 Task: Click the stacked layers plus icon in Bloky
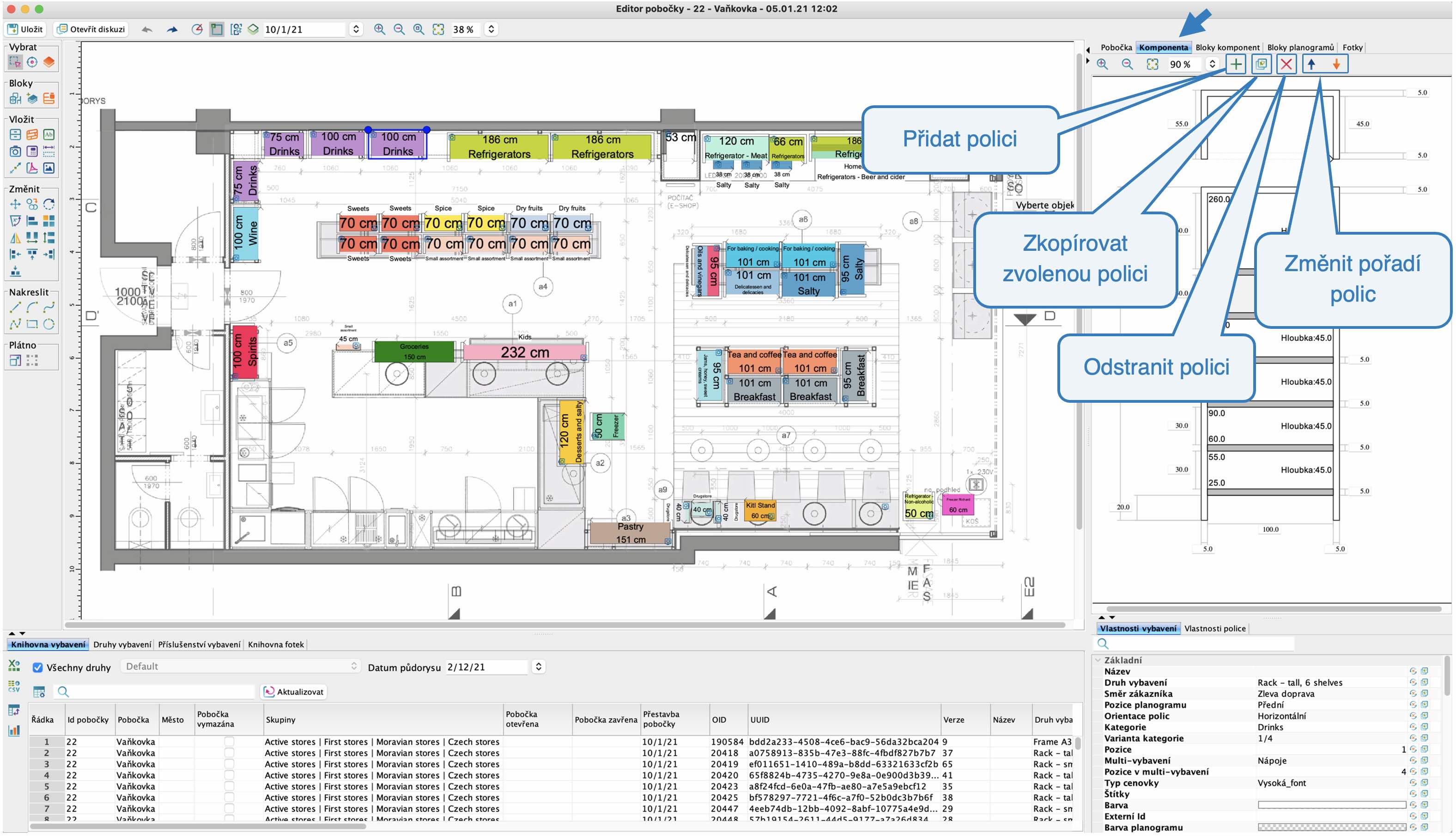click(x=32, y=99)
